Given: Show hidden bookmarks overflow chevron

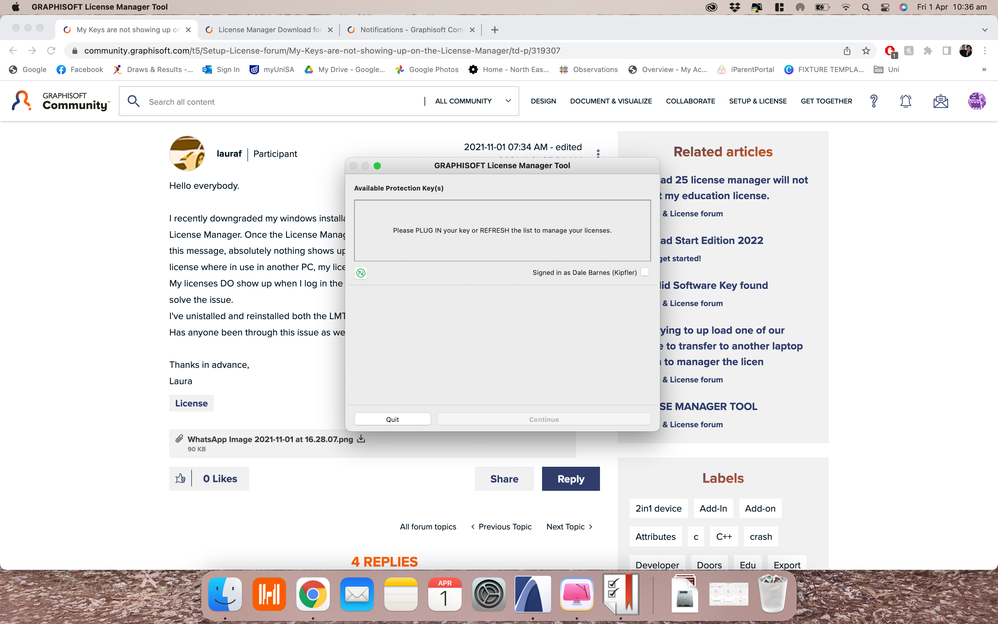Looking at the screenshot, I should [x=985, y=69].
